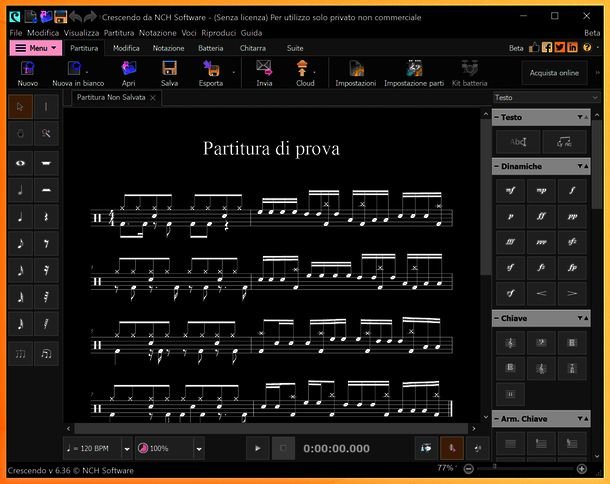Viewport: 610px width, 484px height.
Task: Insert the fp dynamic marking
Action: pos(572,268)
